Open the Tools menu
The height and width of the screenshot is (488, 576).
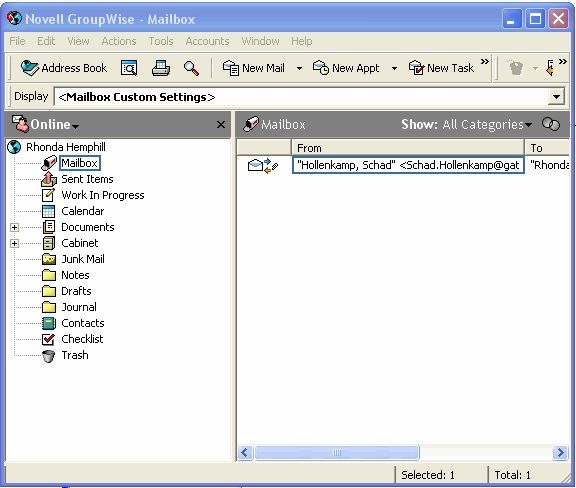coord(161,41)
